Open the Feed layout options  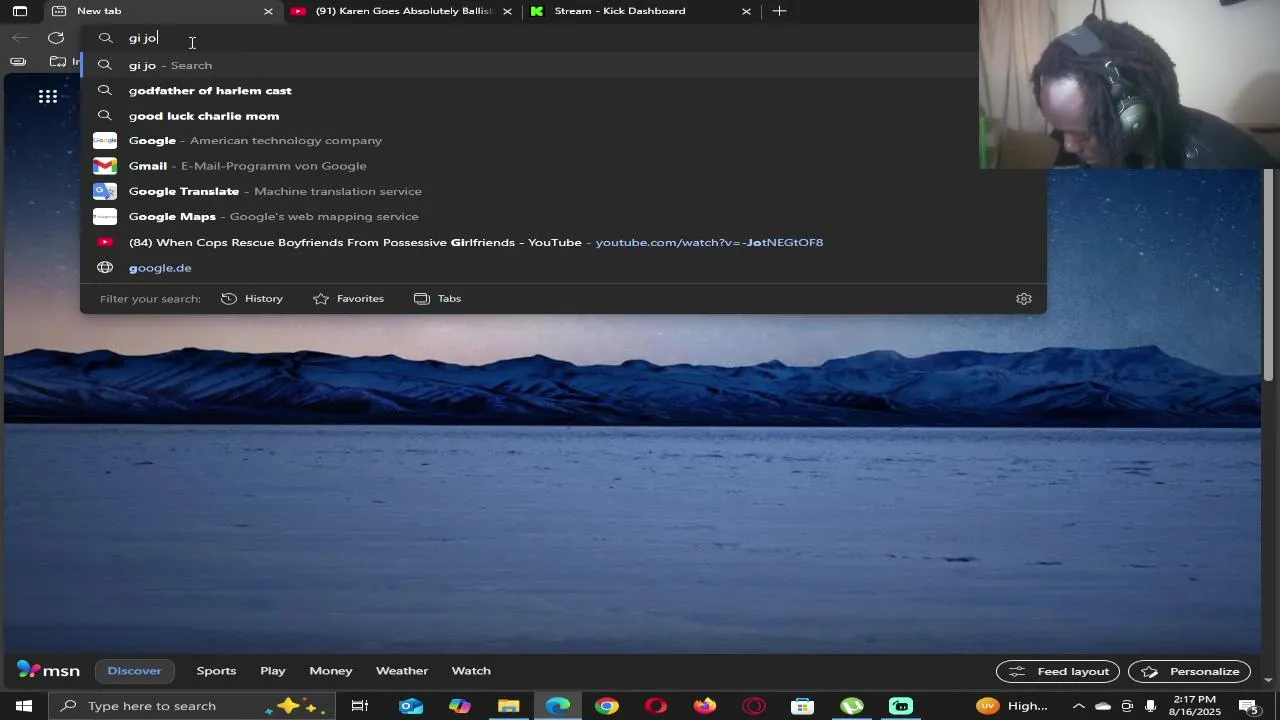coord(1058,672)
